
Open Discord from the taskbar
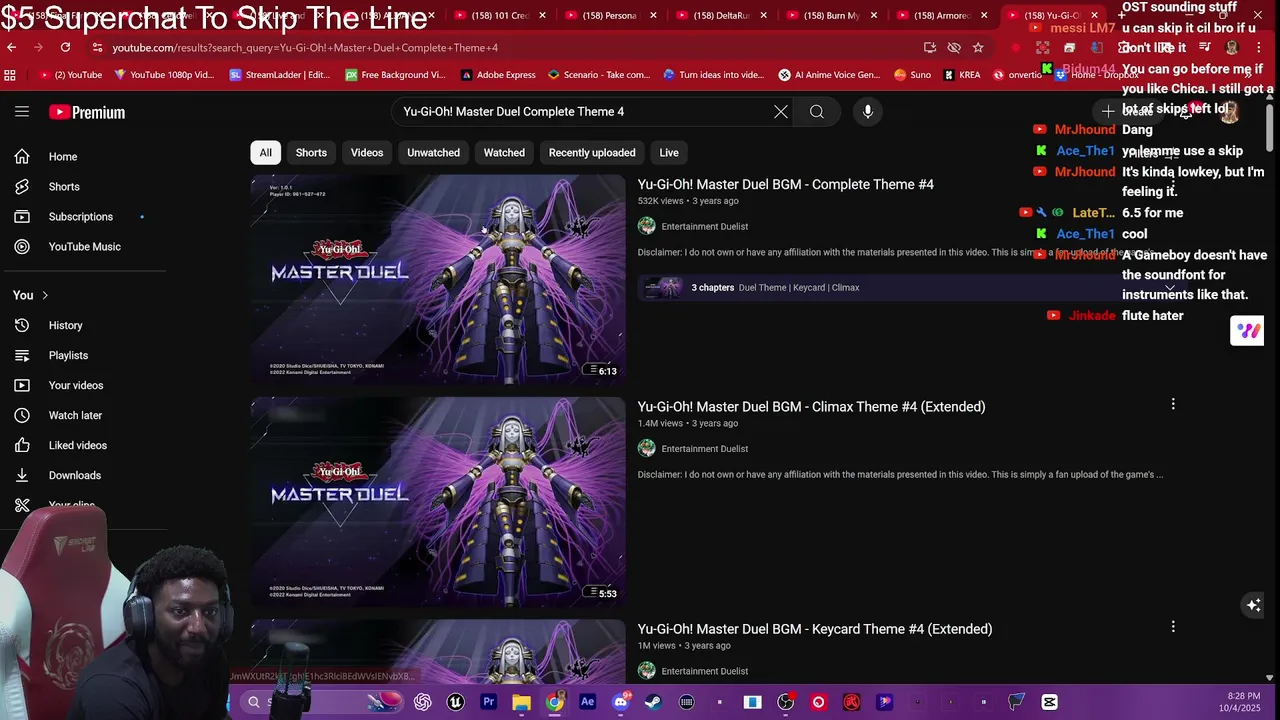[x=620, y=702]
